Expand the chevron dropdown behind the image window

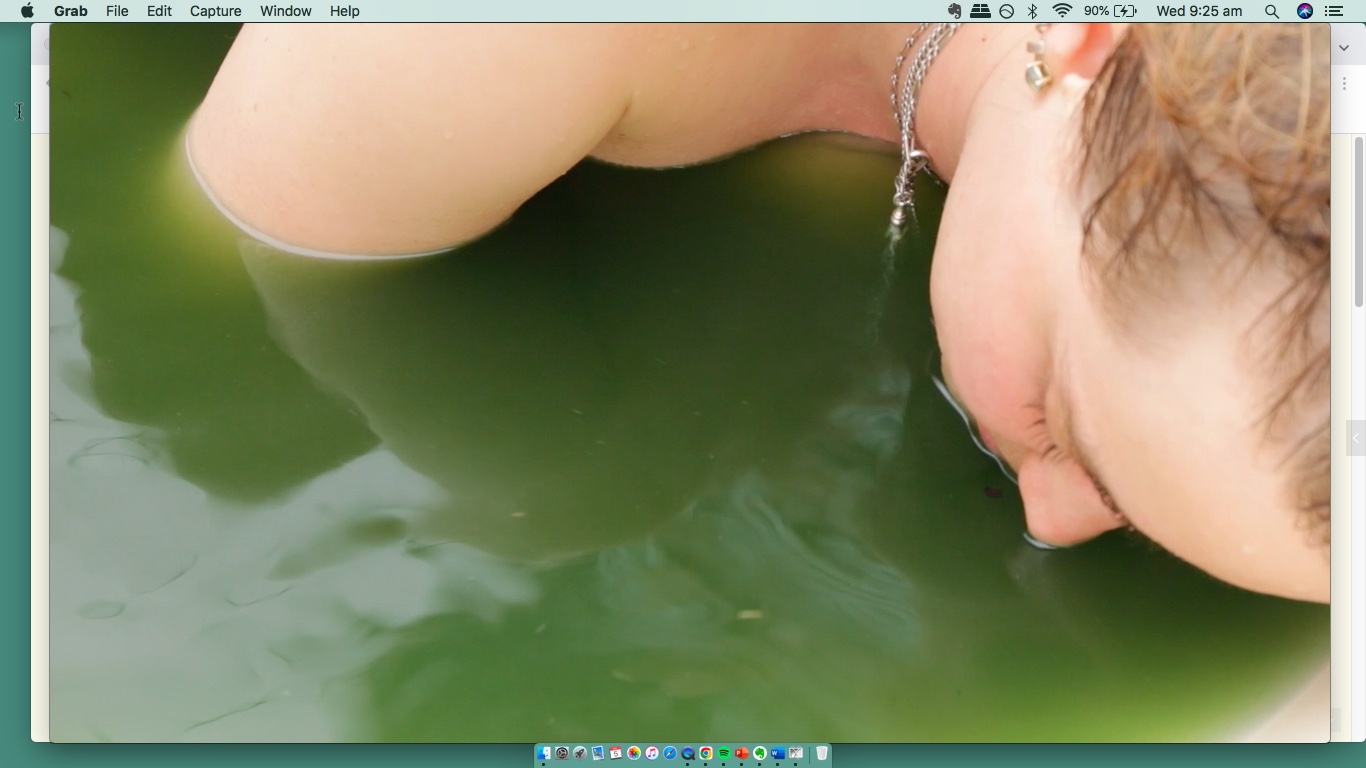pyautogui.click(x=1344, y=47)
